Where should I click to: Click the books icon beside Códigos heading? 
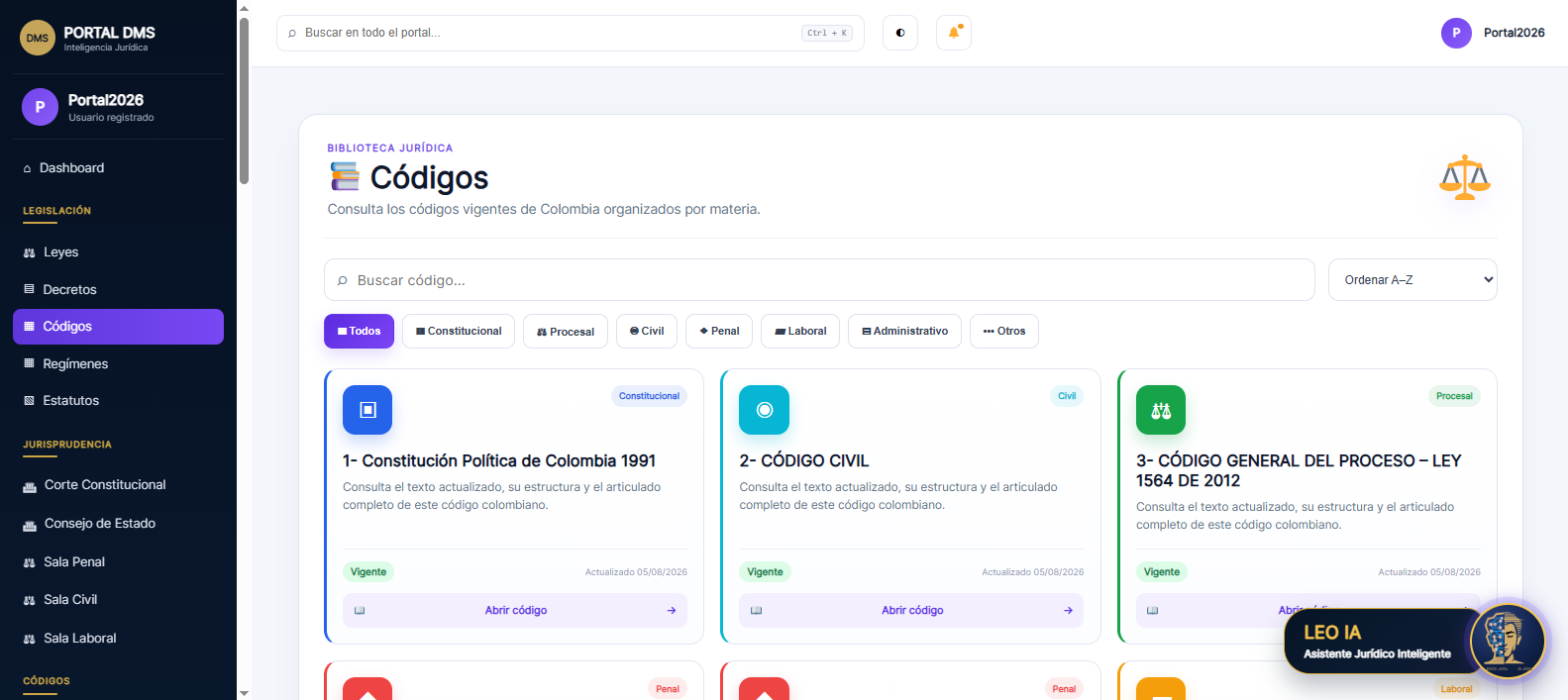[345, 177]
